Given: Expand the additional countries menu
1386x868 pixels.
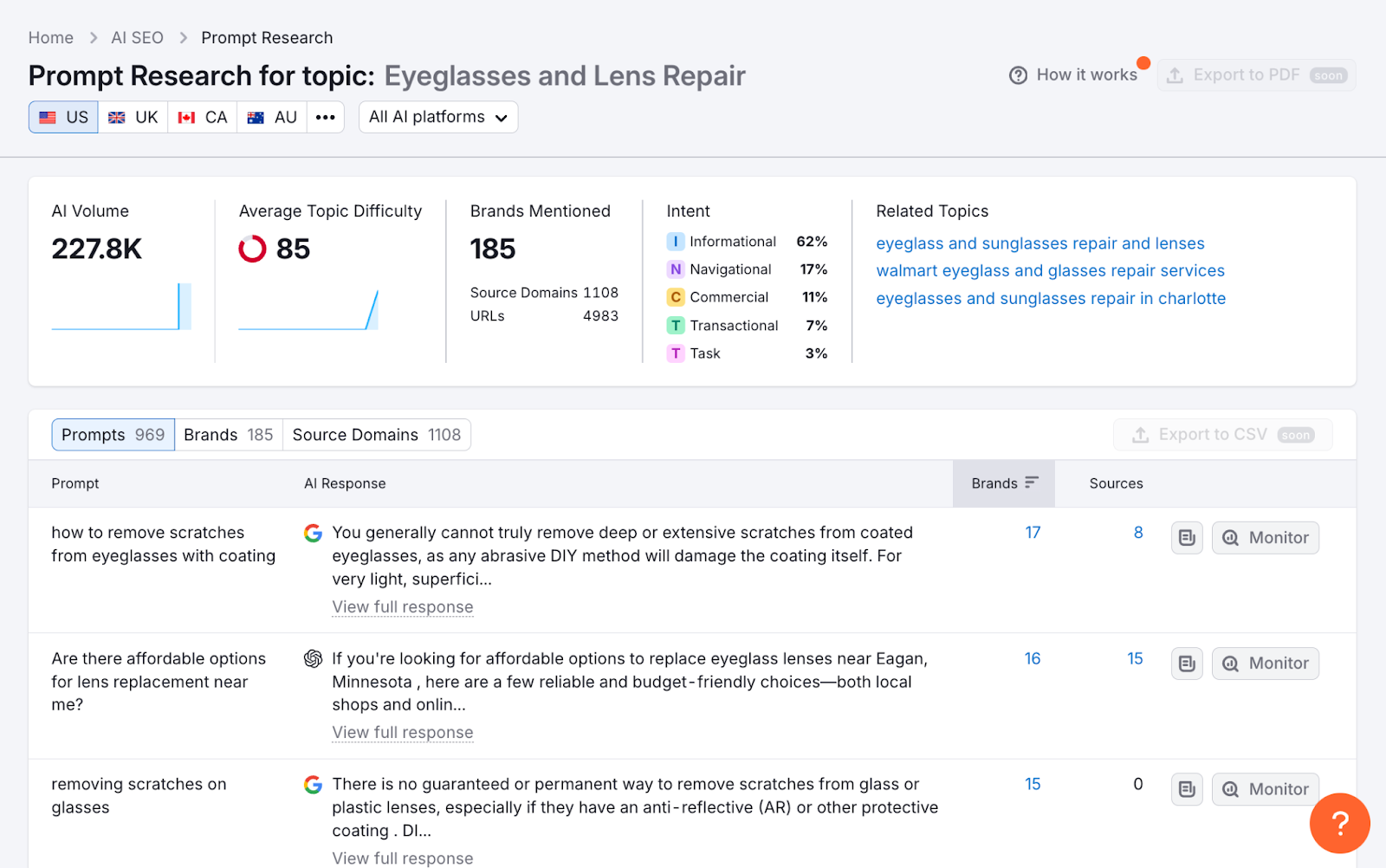Looking at the screenshot, I should [x=325, y=117].
